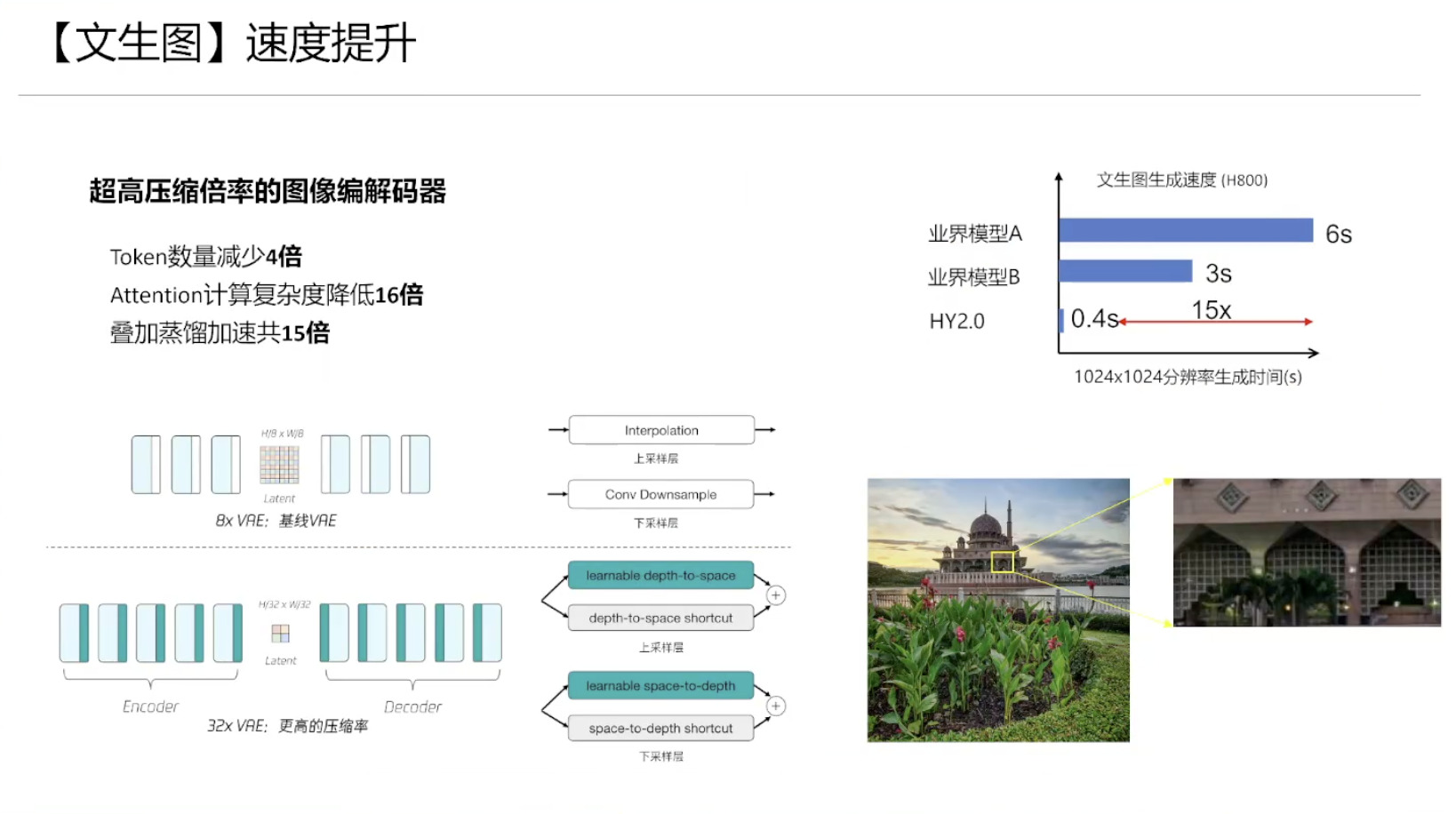Viewport: 1456px width, 814px height.
Task: Click the Conv Downsample box
Action: pos(660,494)
